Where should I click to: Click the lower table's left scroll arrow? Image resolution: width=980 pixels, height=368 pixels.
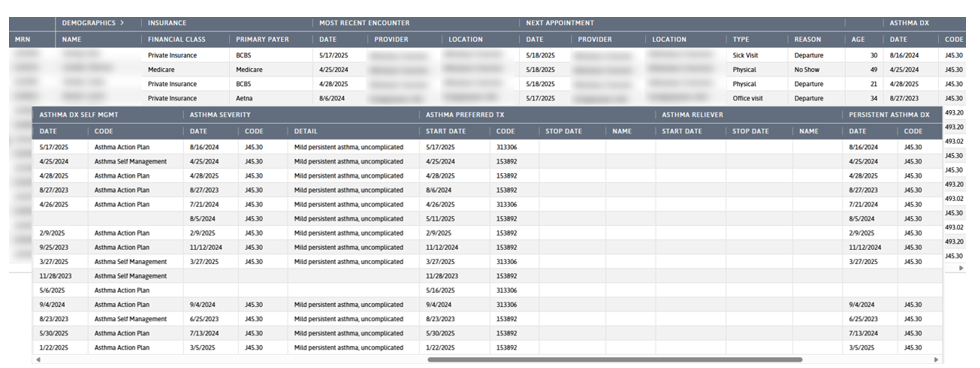[38, 360]
